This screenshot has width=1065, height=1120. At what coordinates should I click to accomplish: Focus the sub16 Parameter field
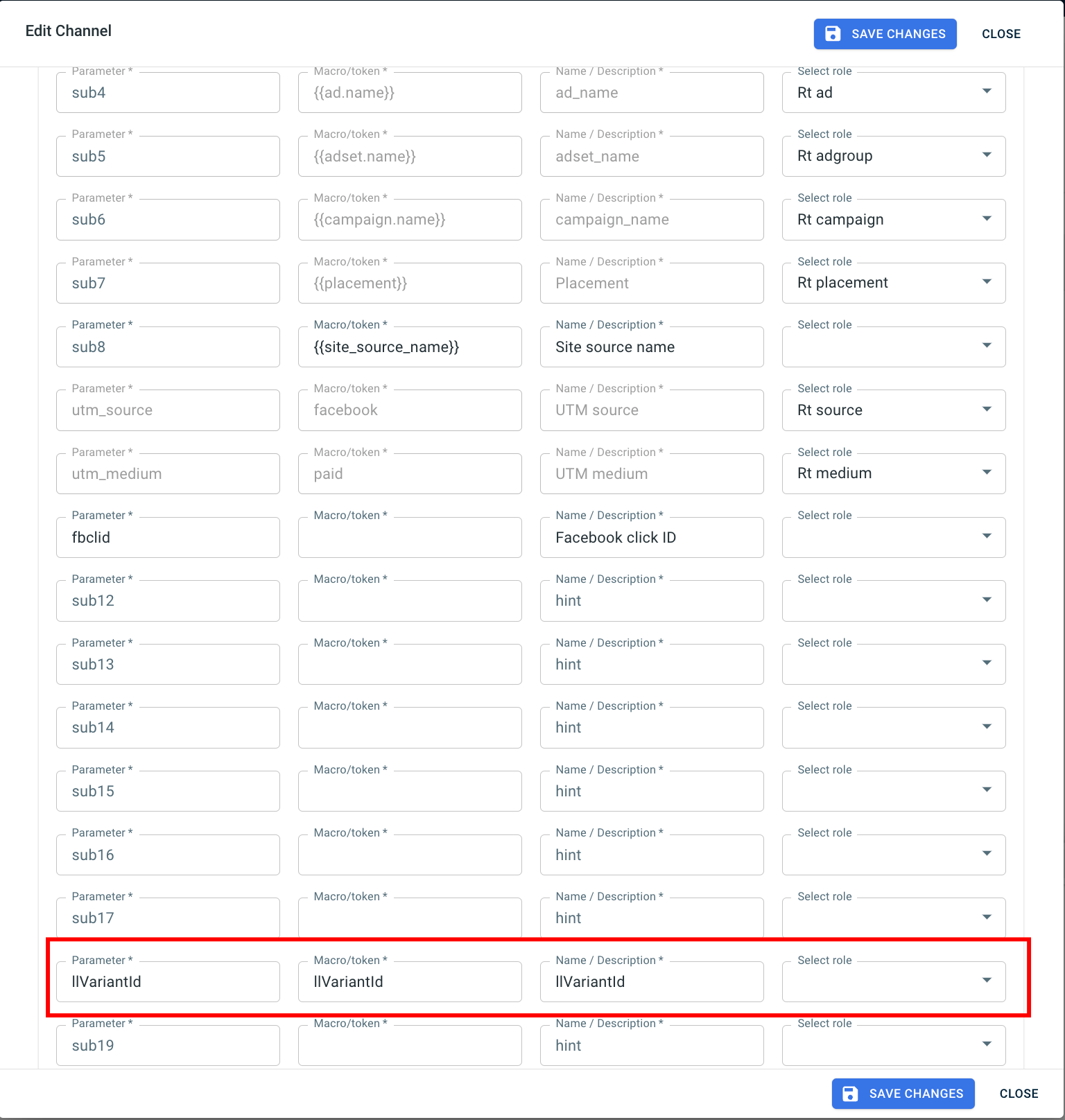tap(168, 855)
